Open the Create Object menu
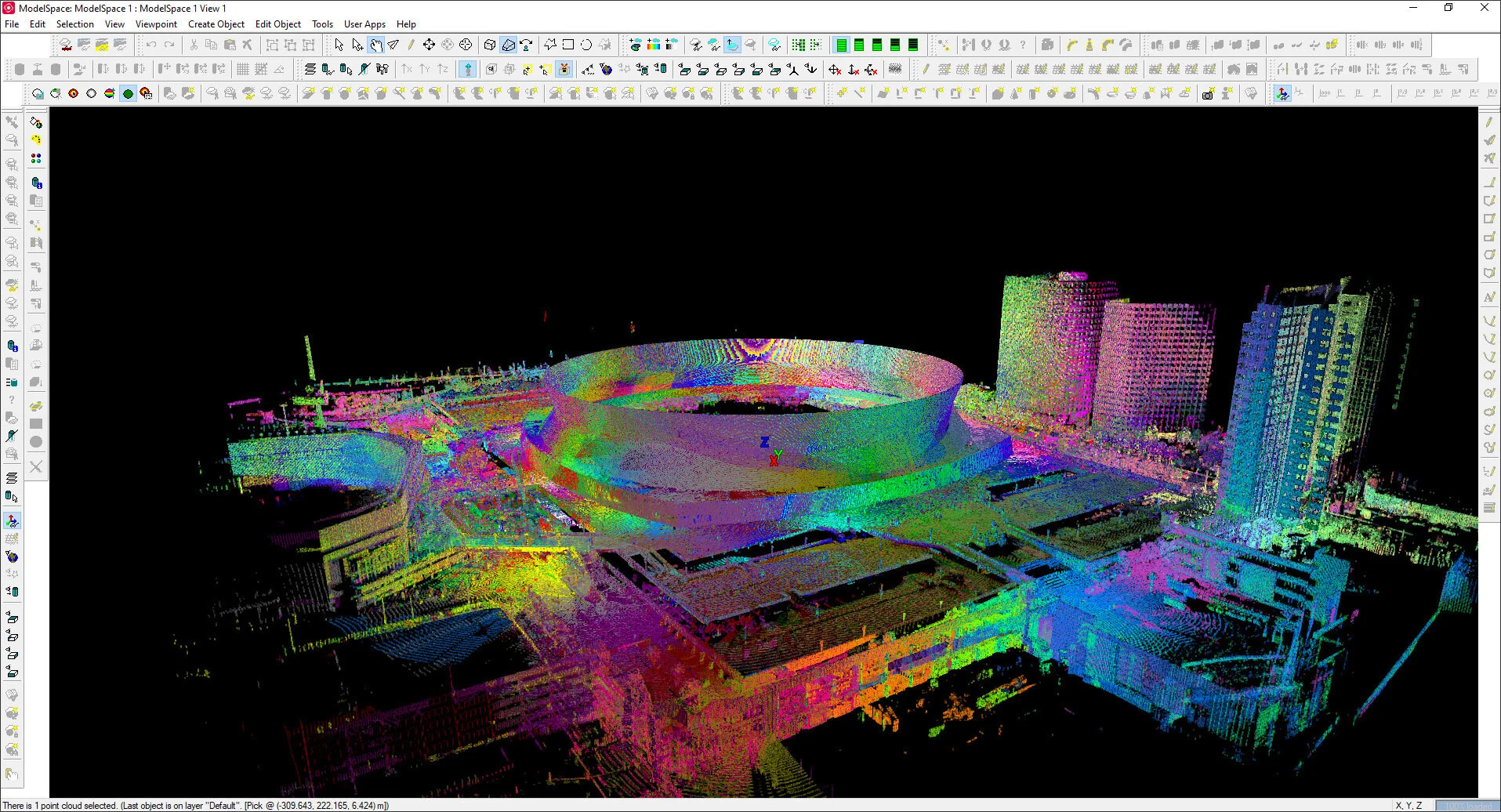 [x=216, y=24]
